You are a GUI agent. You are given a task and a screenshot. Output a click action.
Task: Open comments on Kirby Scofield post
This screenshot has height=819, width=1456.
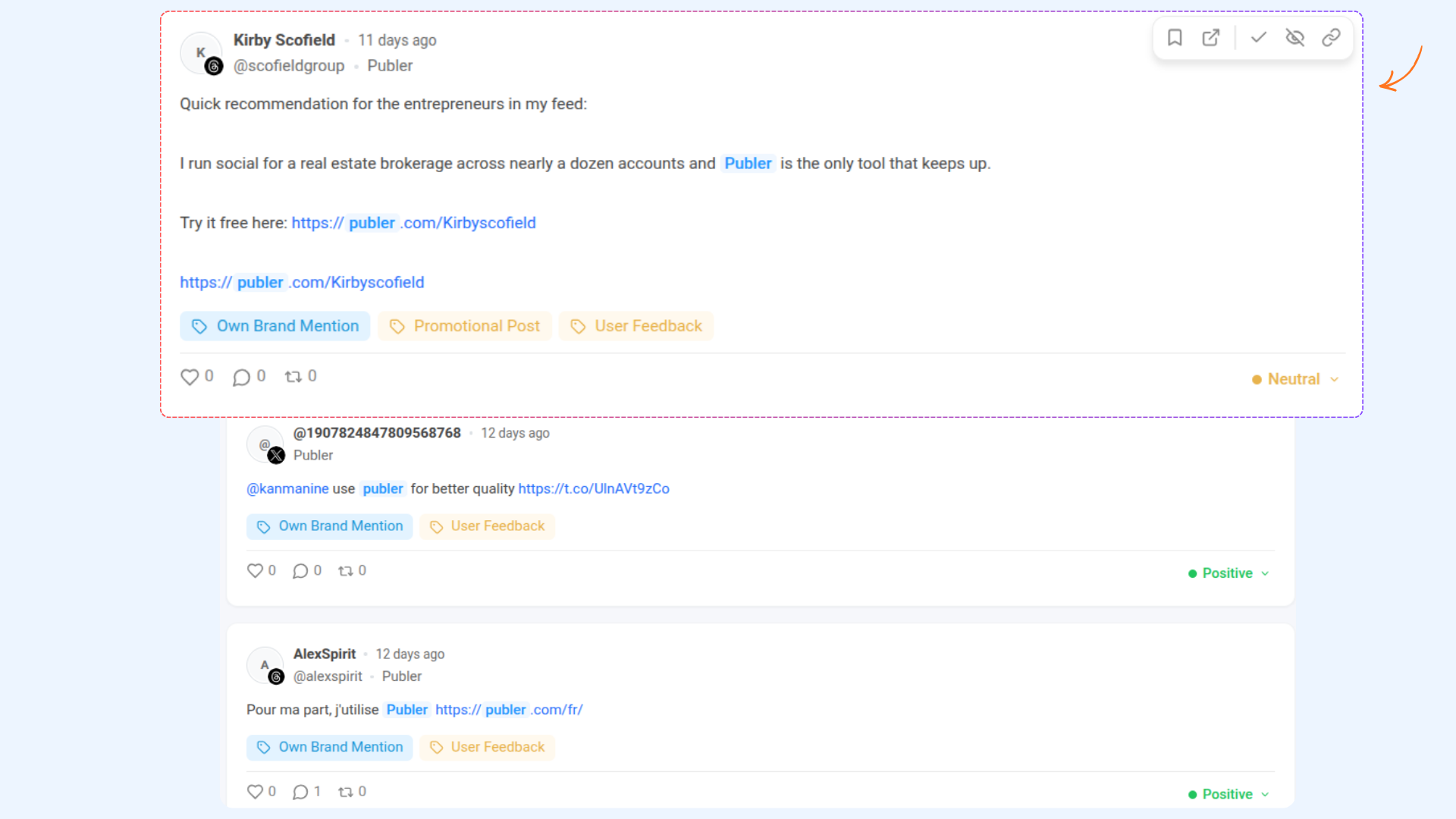click(x=241, y=377)
